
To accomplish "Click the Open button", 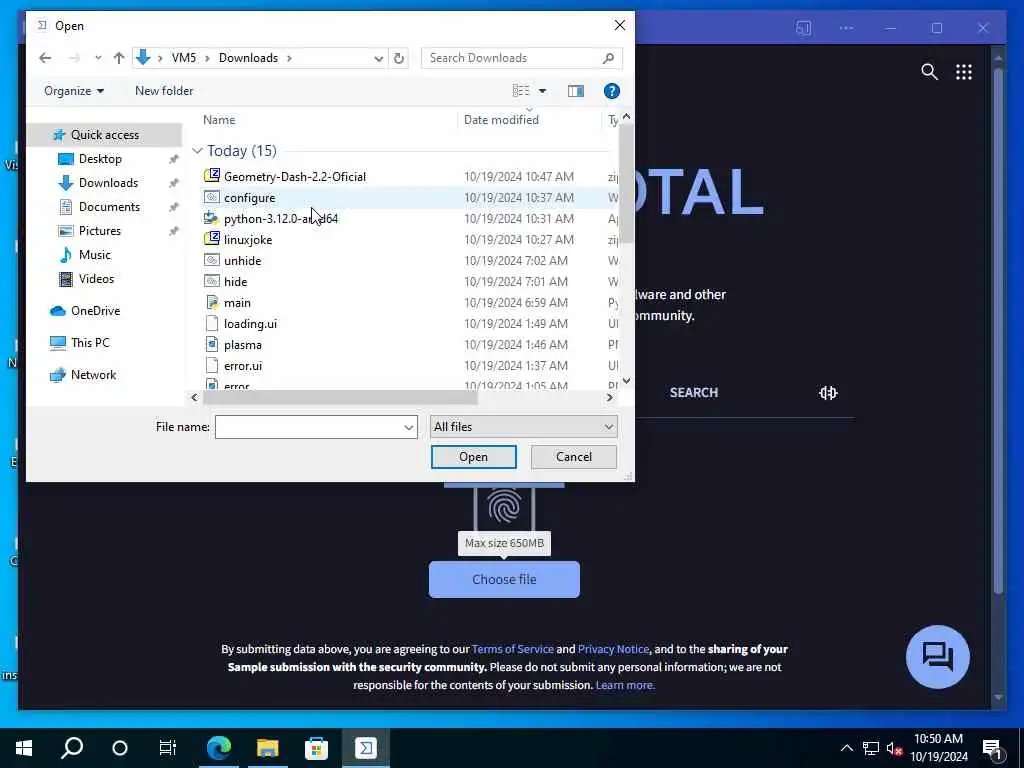I will [x=473, y=457].
